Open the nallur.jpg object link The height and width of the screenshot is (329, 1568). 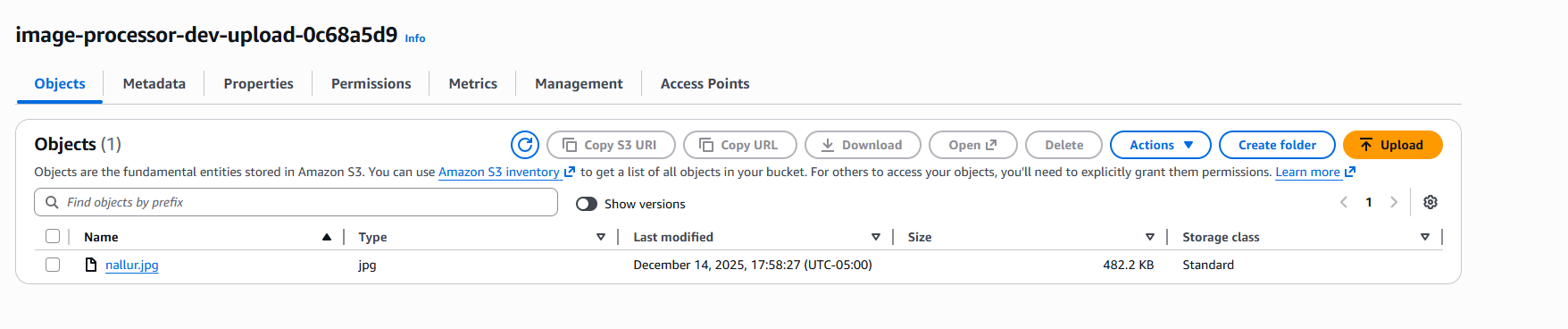pos(132,265)
